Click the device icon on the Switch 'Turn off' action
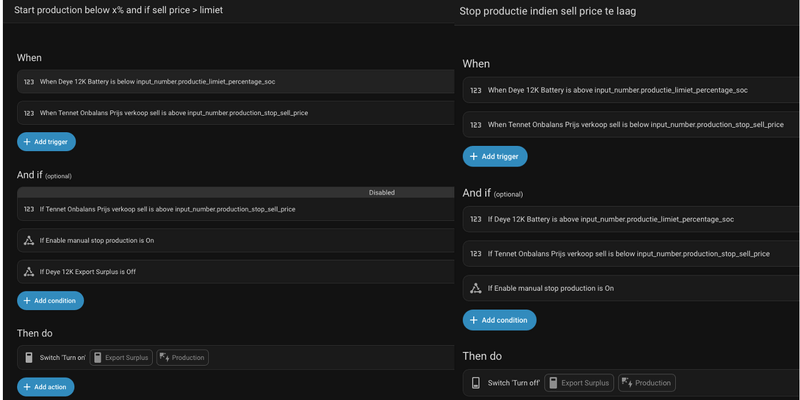The width and height of the screenshot is (800, 400). click(476, 383)
